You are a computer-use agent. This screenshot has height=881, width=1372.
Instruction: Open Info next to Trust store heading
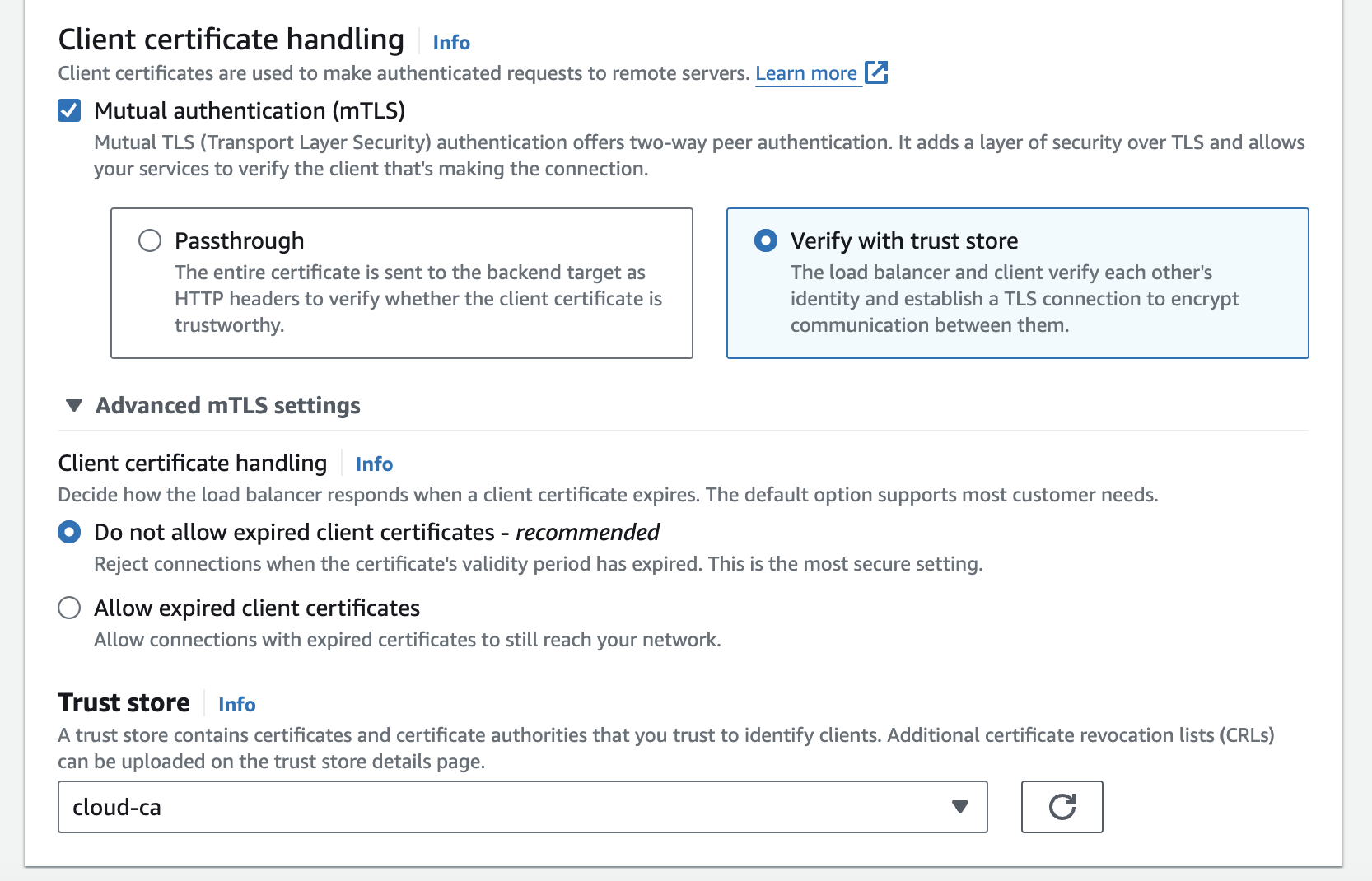[236, 705]
